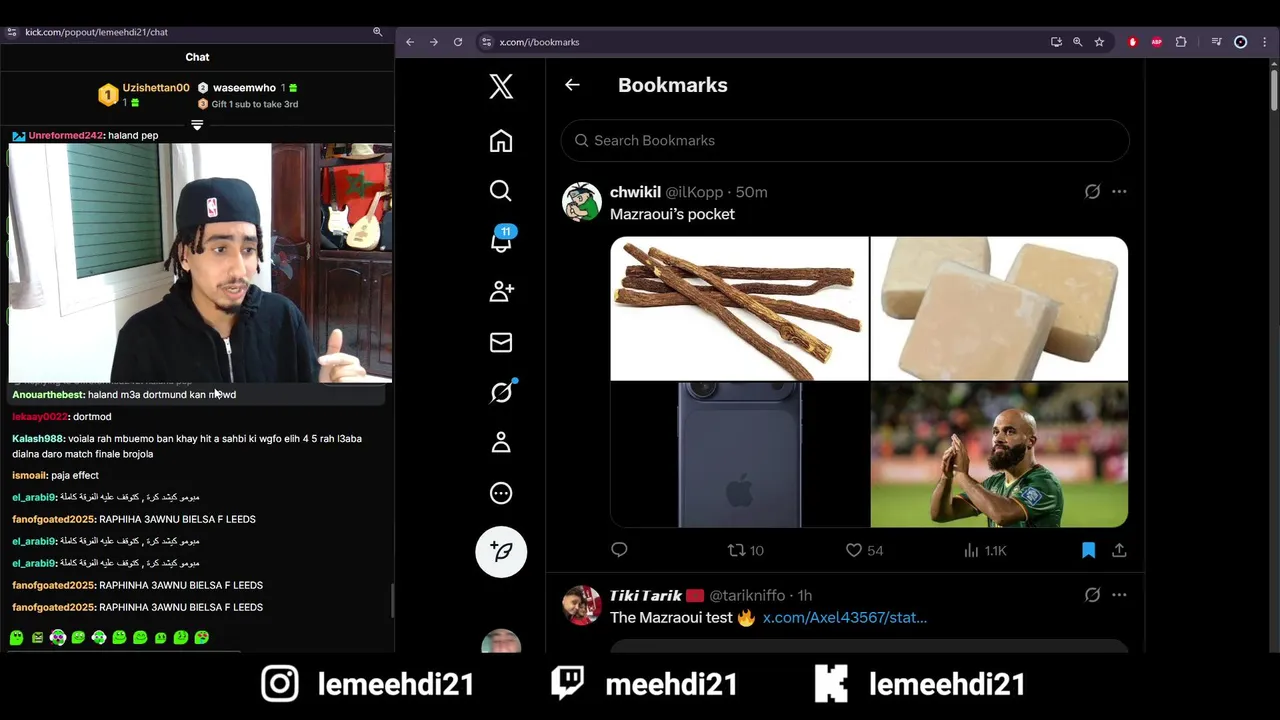
Task: Collapse the chat leaderboard arrow
Action: point(197,125)
